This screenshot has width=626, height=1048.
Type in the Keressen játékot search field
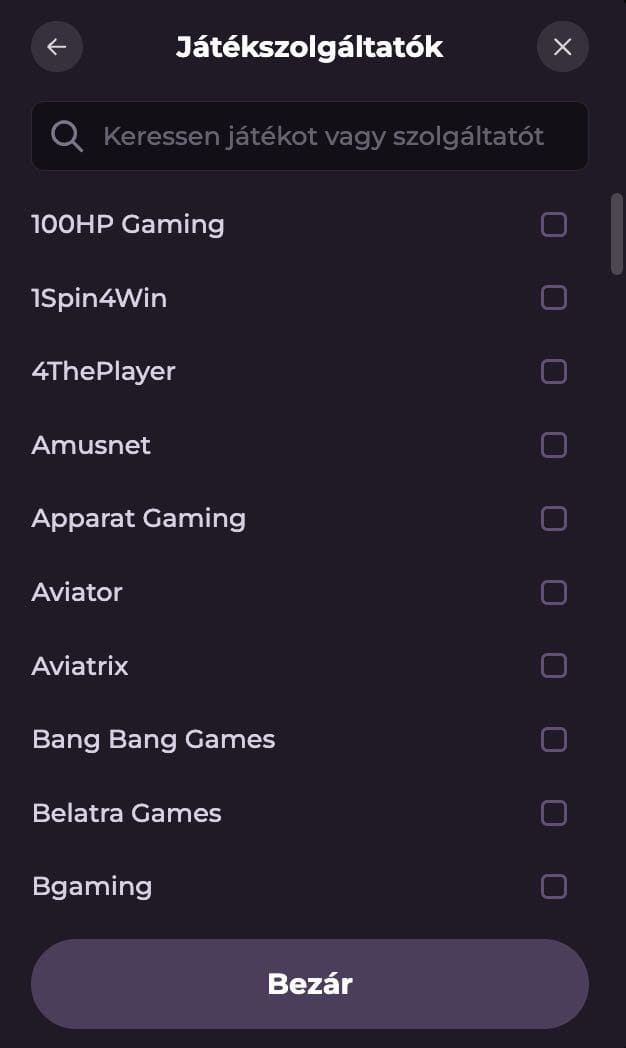[x=325, y=136]
